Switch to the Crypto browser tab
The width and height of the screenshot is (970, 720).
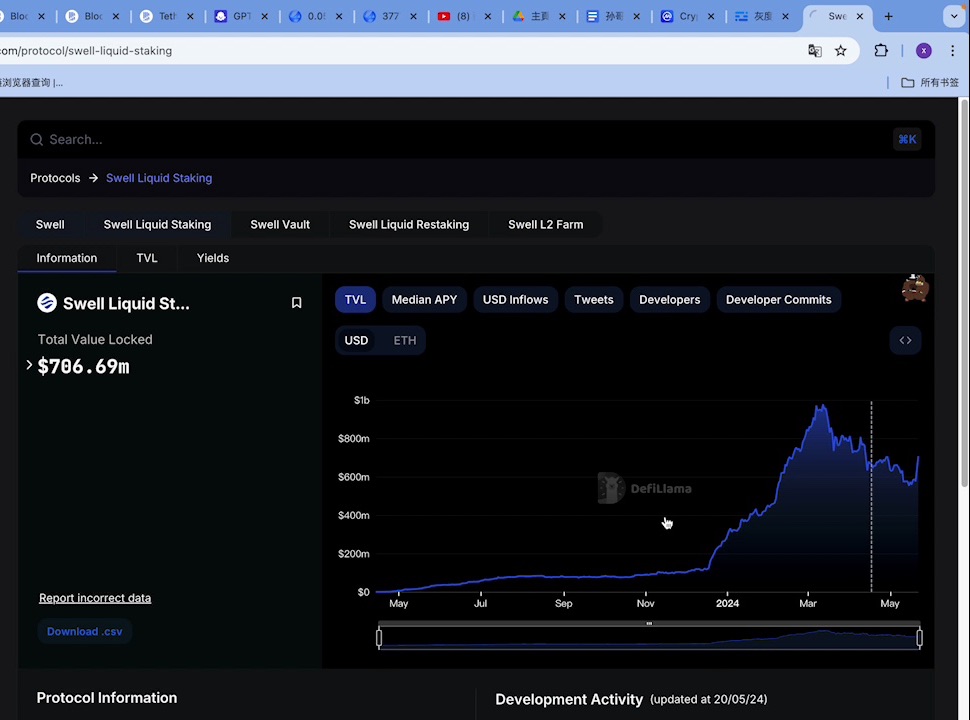679,17
